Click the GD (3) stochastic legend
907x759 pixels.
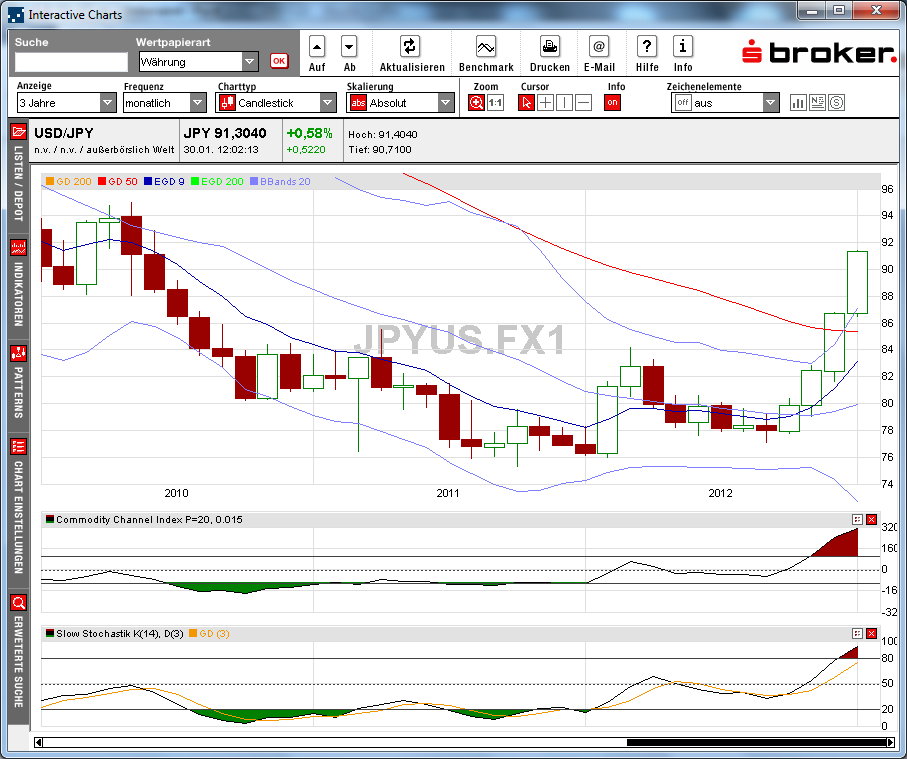[209, 633]
